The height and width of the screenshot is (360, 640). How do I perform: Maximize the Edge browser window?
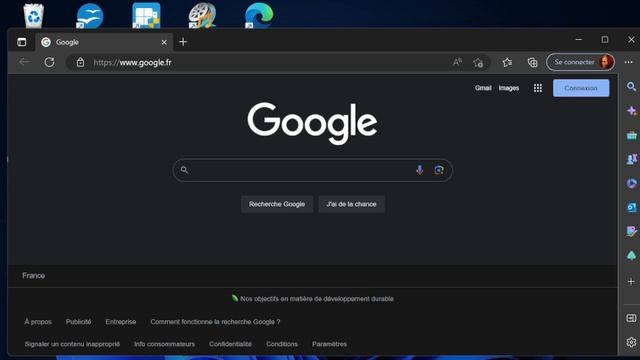click(x=604, y=40)
